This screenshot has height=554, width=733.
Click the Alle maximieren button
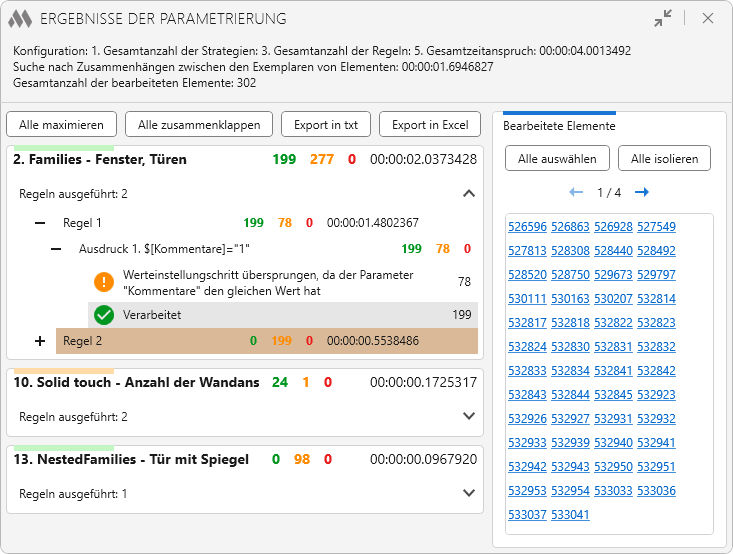61,125
